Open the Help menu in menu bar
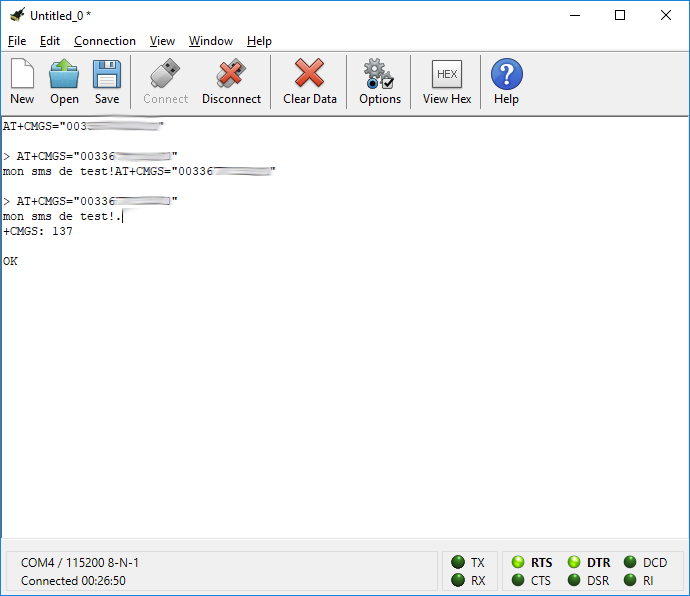This screenshot has height=596, width=690. [259, 41]
